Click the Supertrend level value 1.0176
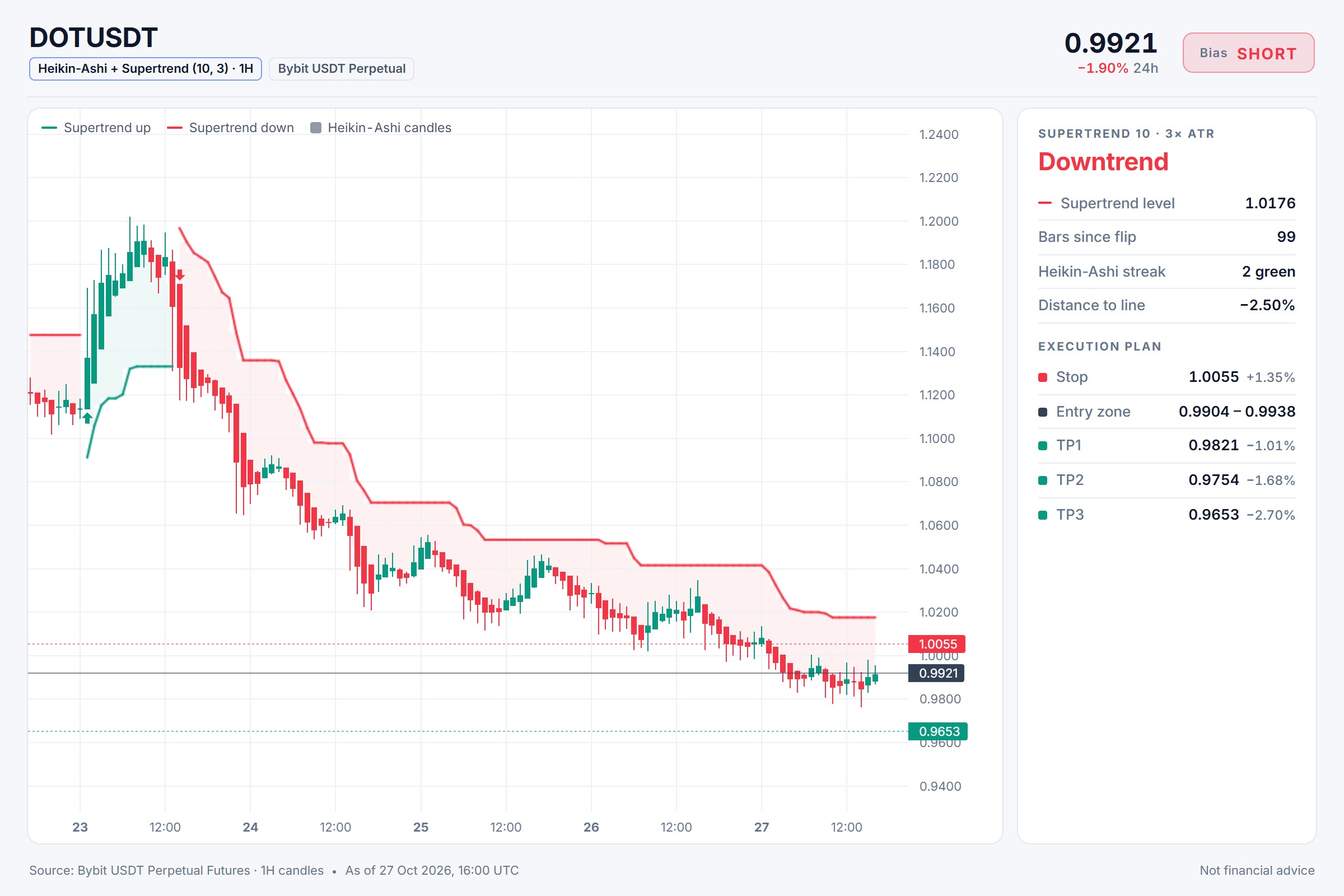The image size is (1344, 896). pos(1270,203)
